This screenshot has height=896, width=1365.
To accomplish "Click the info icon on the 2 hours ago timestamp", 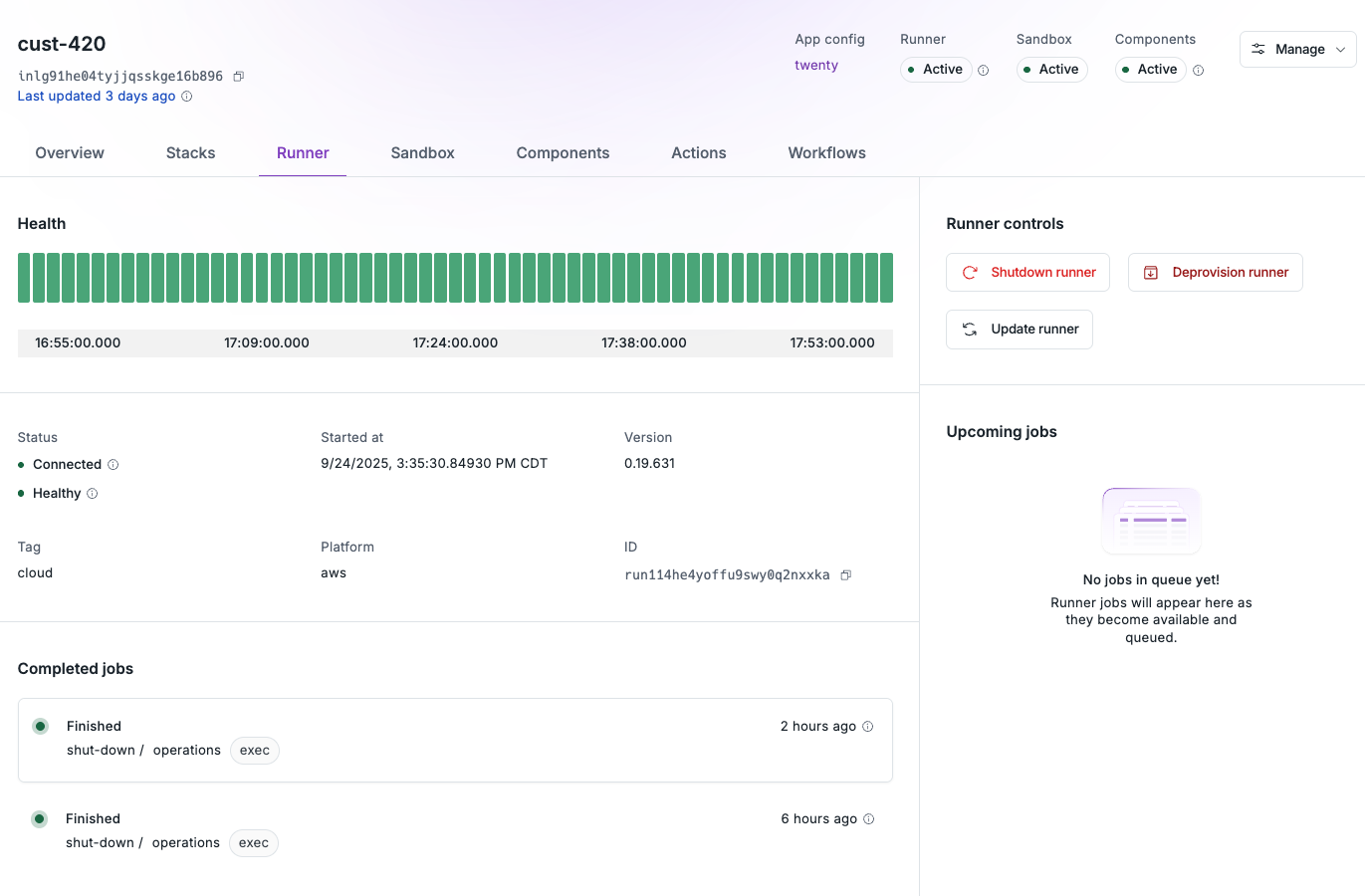I will pyautogui.click(x=867, y=726).
